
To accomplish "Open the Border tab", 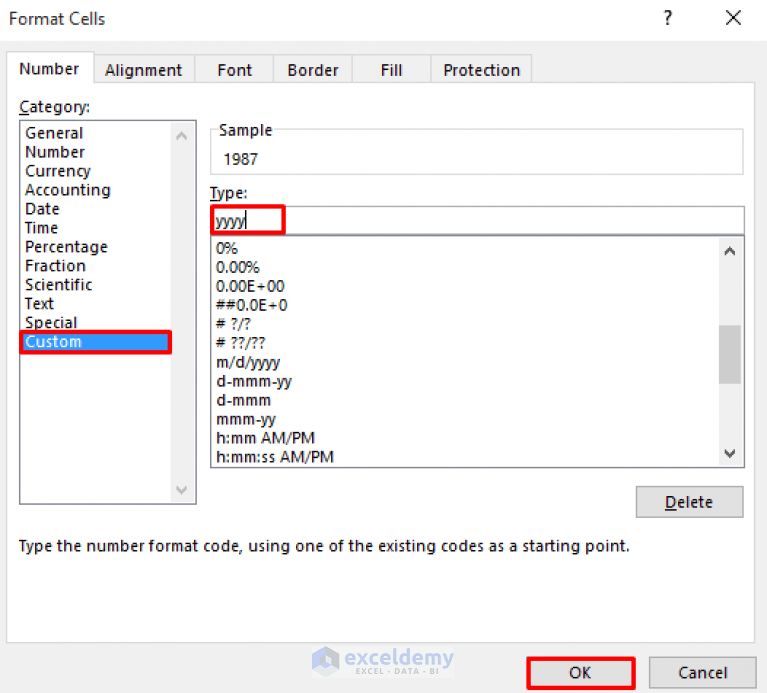I will click(x=313, y=70).
